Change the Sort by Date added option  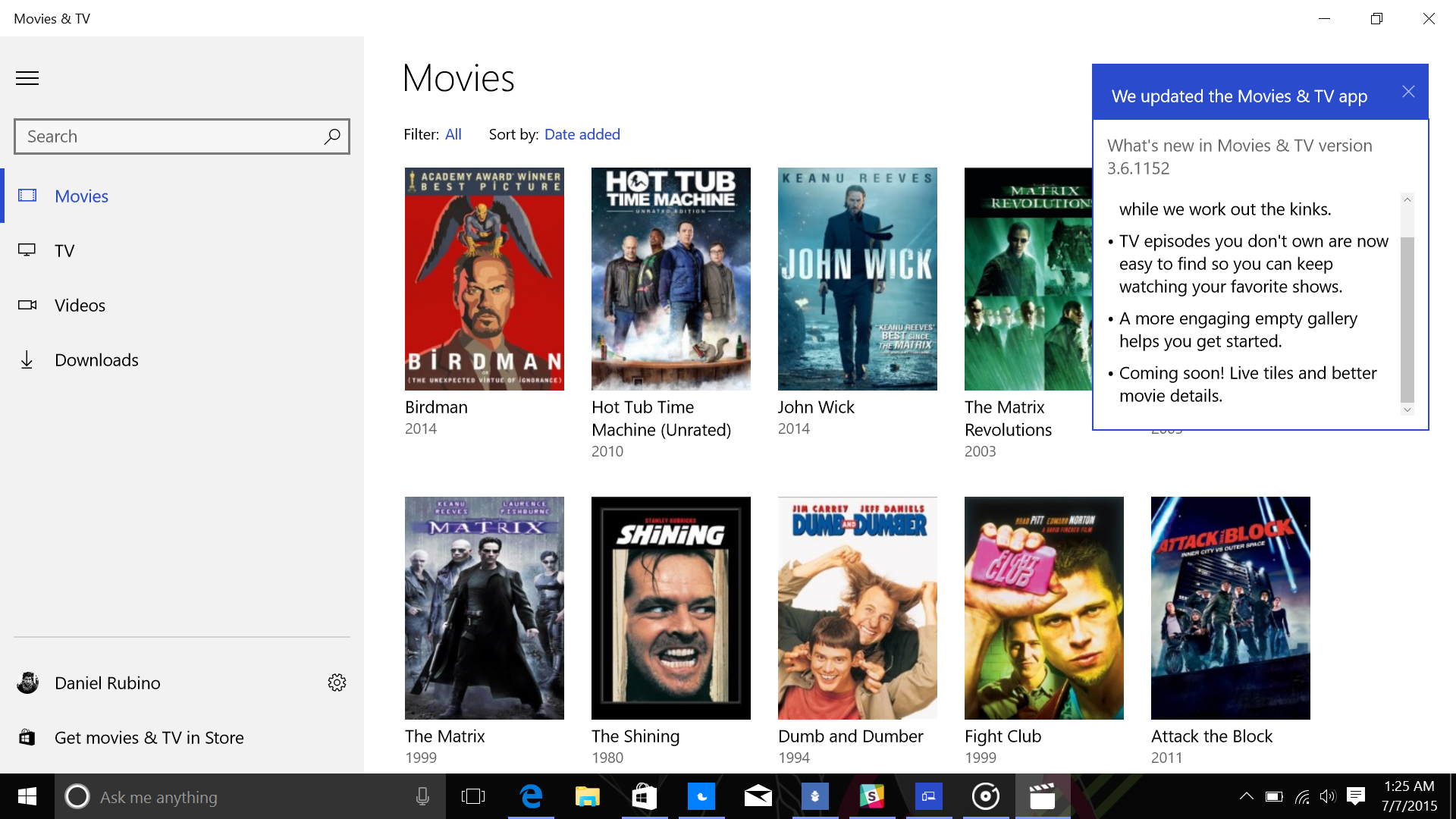pos(582,134)
